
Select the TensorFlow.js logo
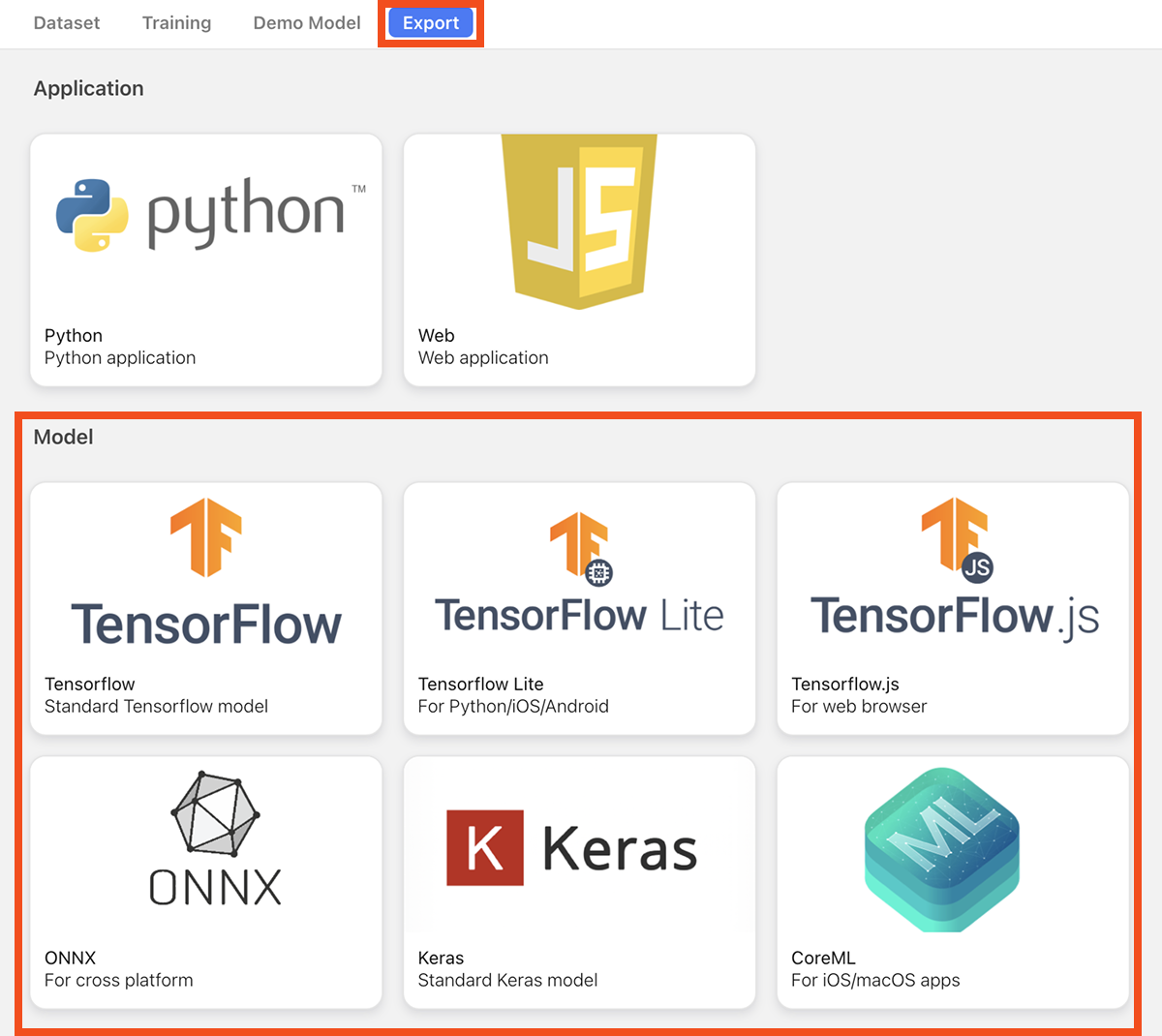click(x=954, y=569)
